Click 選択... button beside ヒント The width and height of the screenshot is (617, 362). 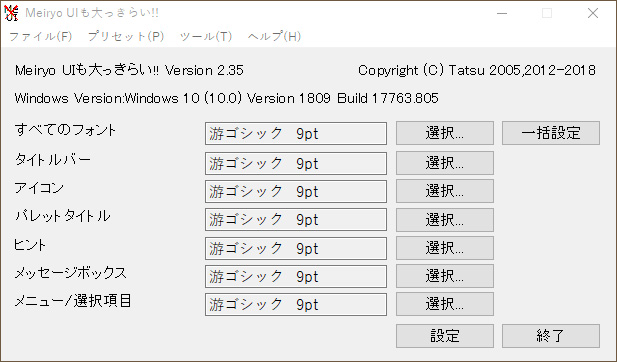coord(445,248)
